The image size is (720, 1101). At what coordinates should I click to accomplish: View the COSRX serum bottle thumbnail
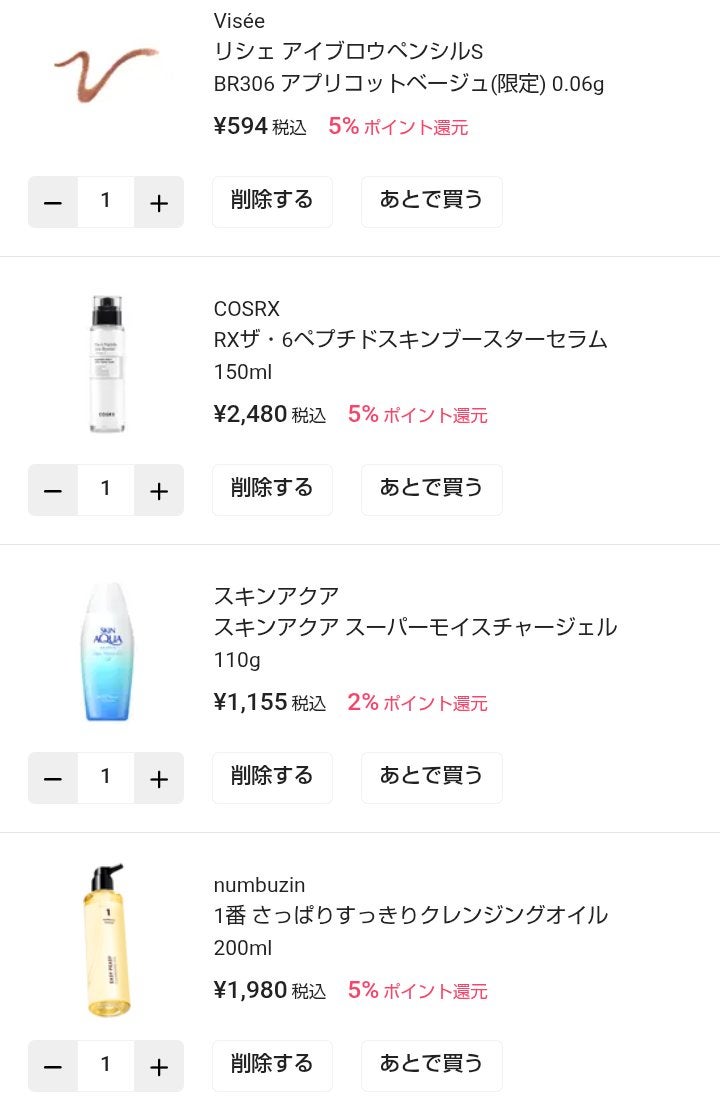[106, 364]
